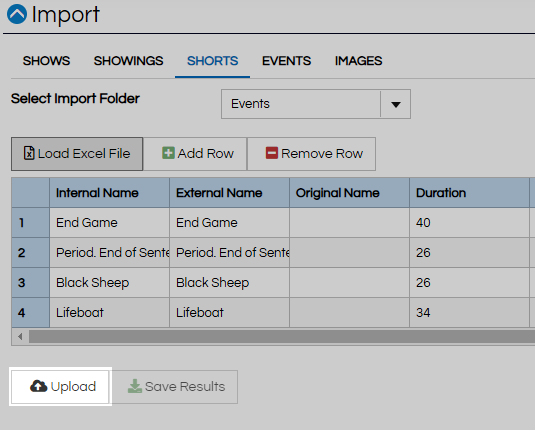Open the Select Import Folder combo box

316,104
